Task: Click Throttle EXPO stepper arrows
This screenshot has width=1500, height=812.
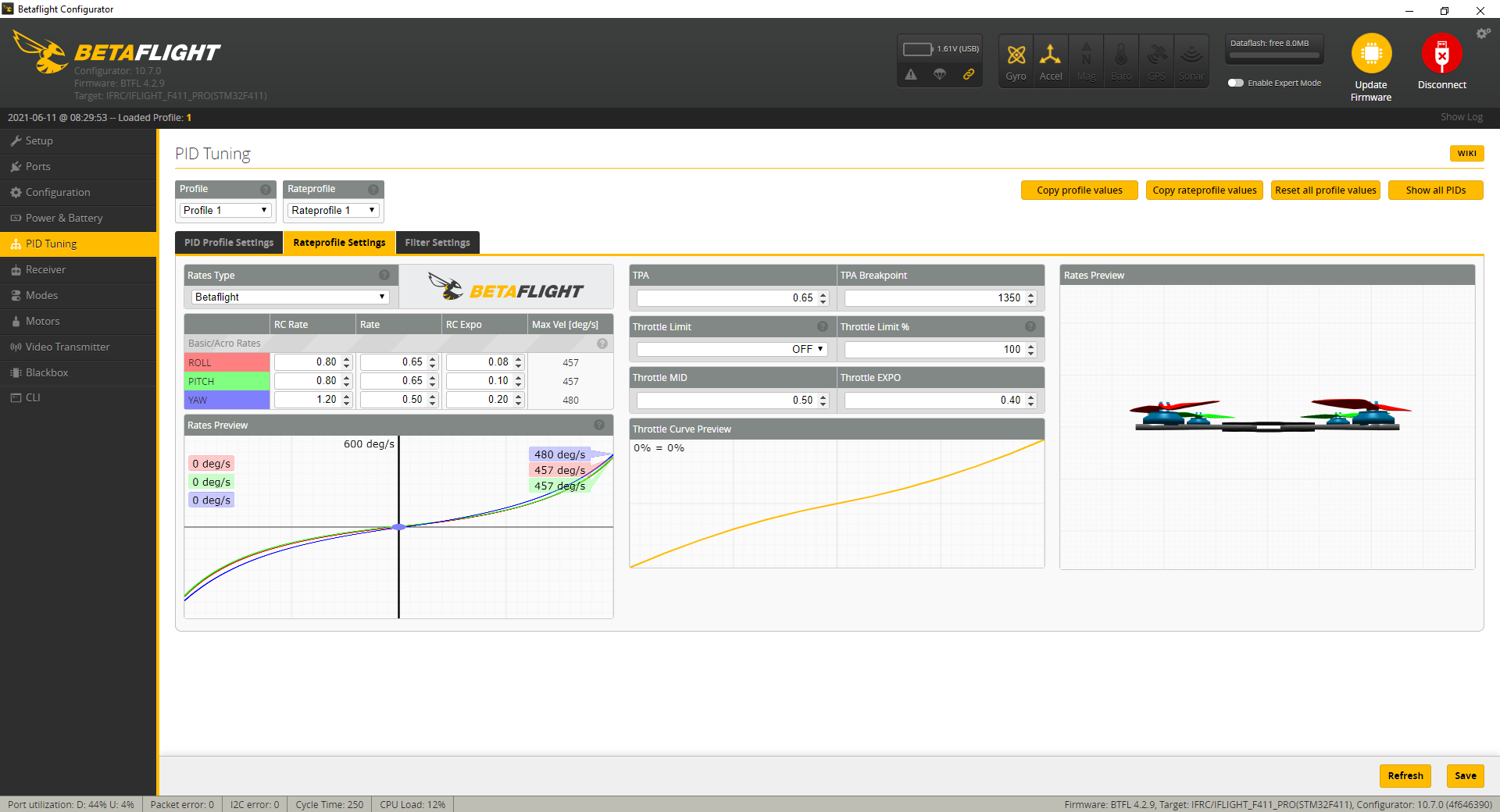Action: pos(1031,401)
